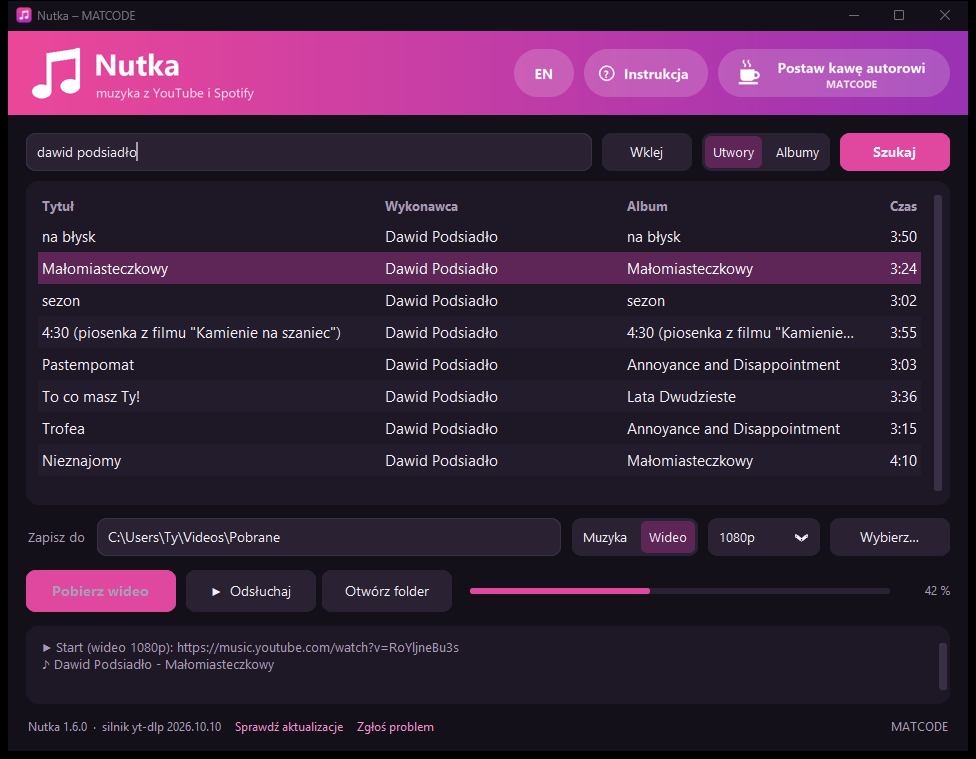Select the Albumy search mode
Screen dimensions: 976x759
[797, 153]
